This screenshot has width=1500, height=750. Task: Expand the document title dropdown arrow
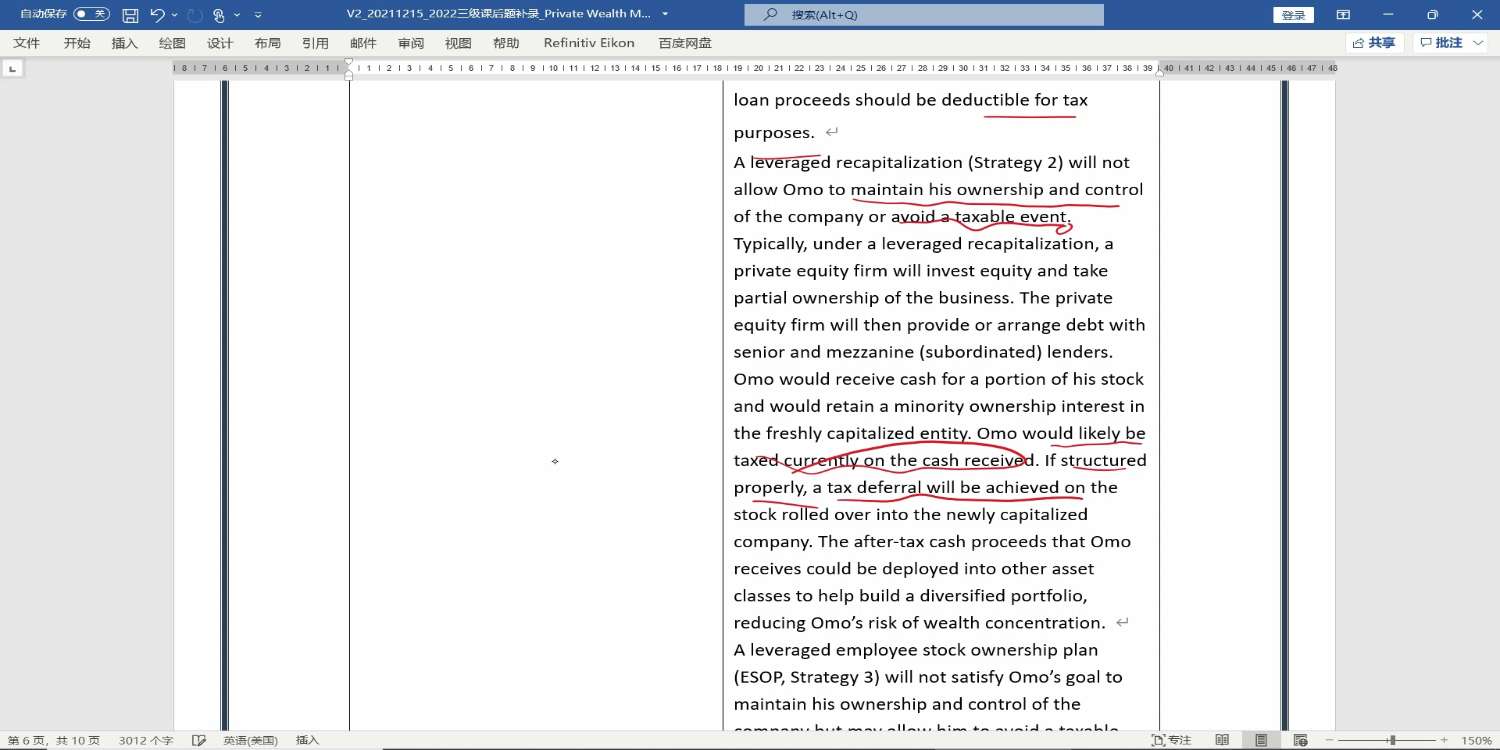(x=666, y=15)
